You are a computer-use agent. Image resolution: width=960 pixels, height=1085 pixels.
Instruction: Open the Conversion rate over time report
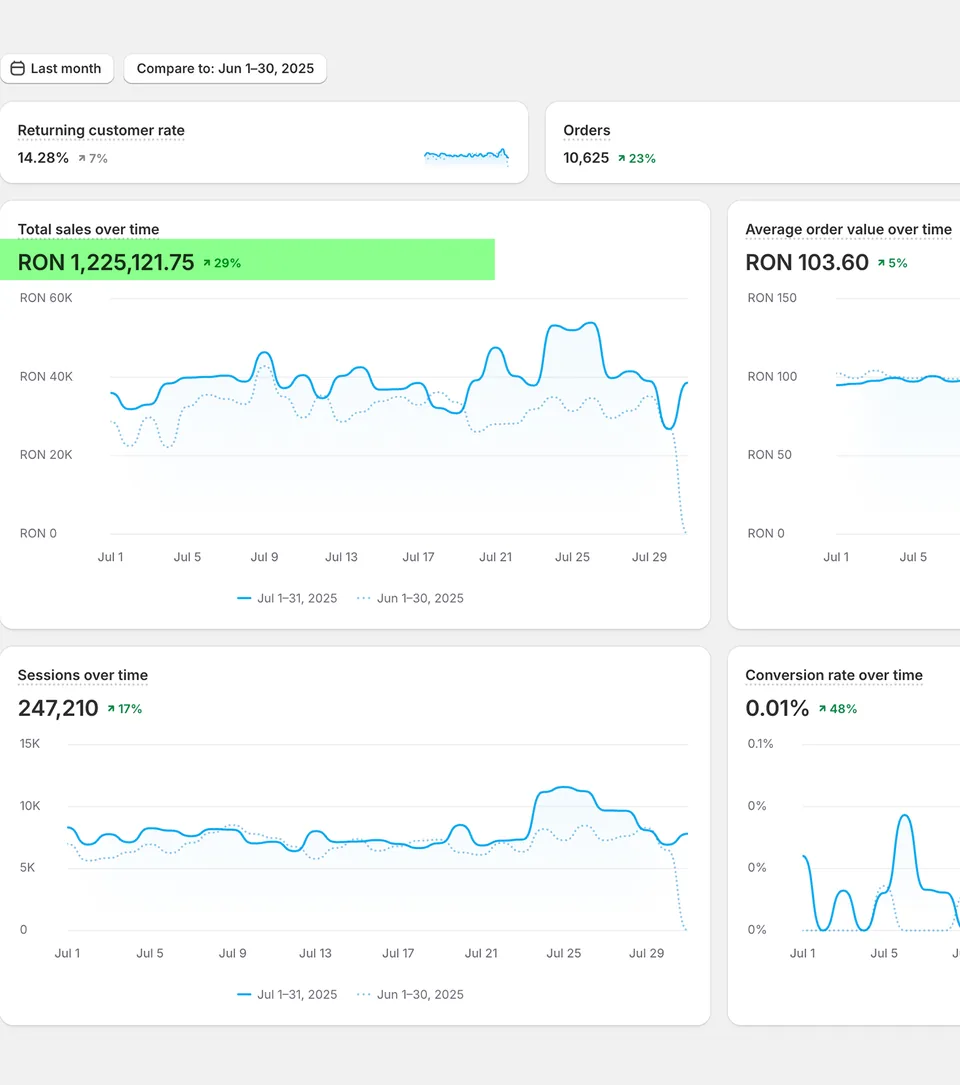[x=834, y=675]
